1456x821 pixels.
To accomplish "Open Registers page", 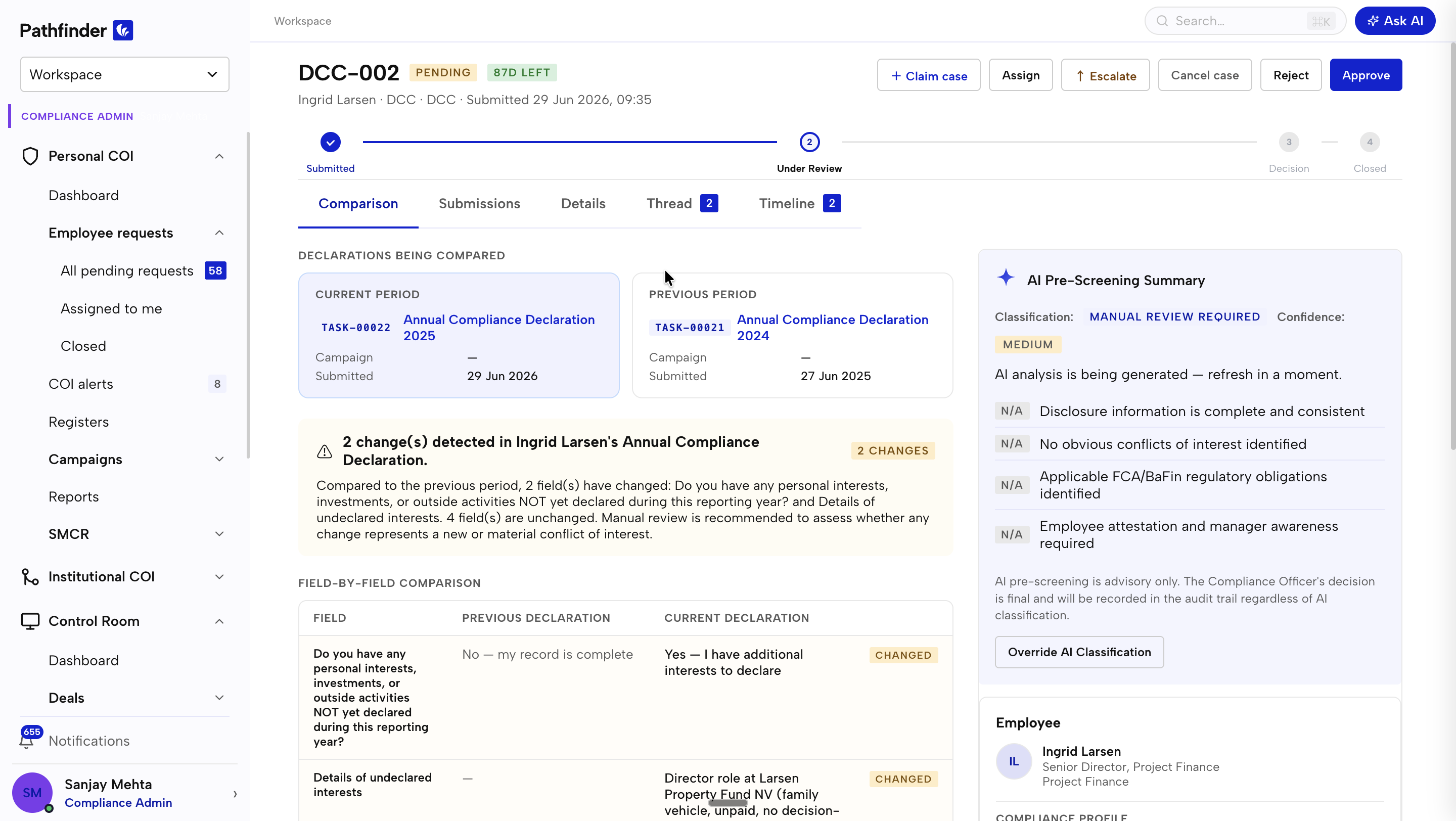I will pos(78,422).
